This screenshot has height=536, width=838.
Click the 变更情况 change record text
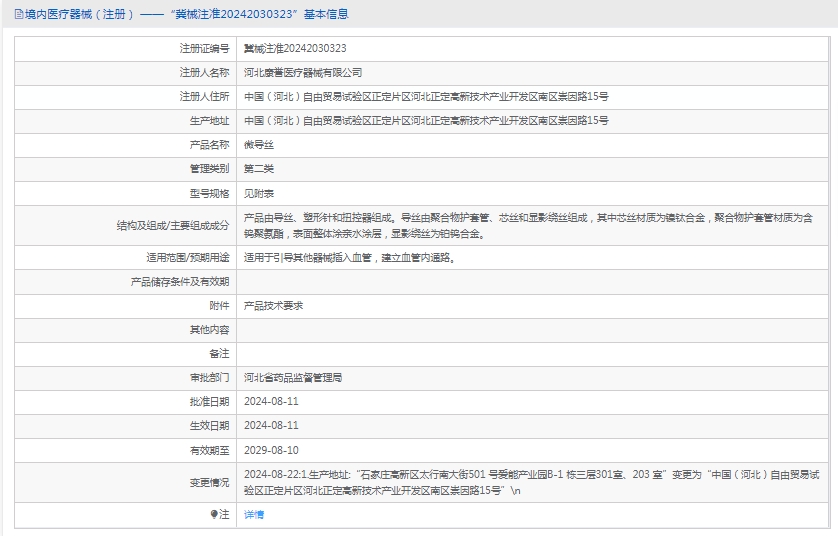[530, 482]
